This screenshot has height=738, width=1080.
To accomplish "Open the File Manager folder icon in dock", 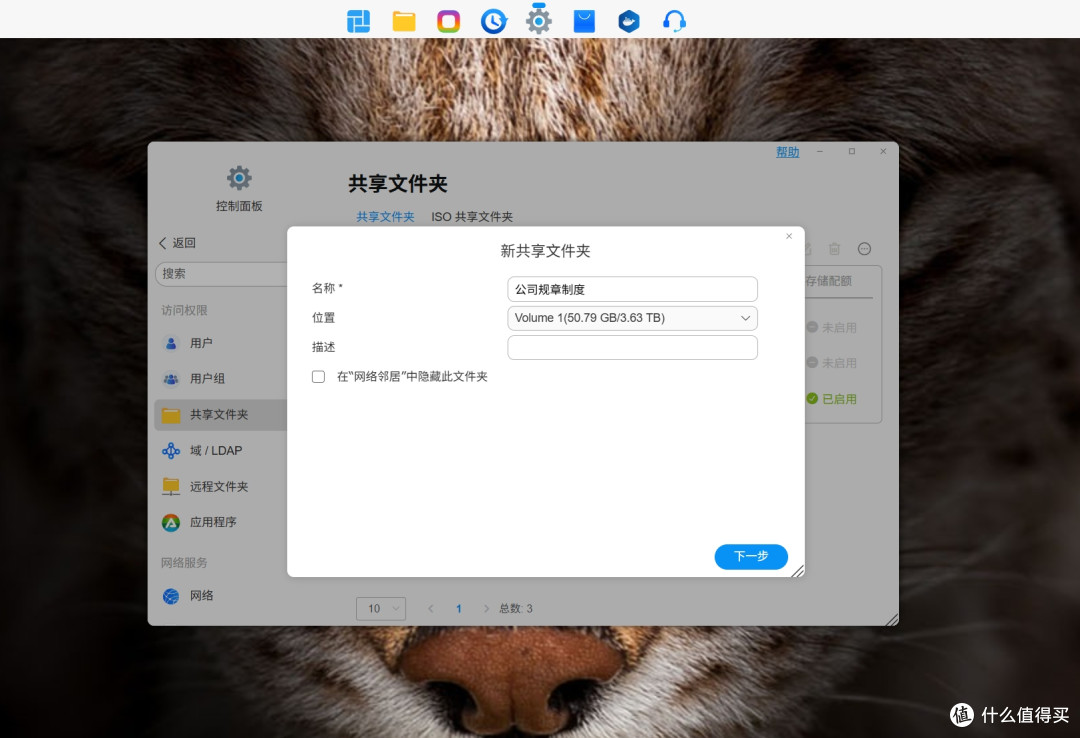I will pos(404,21).
